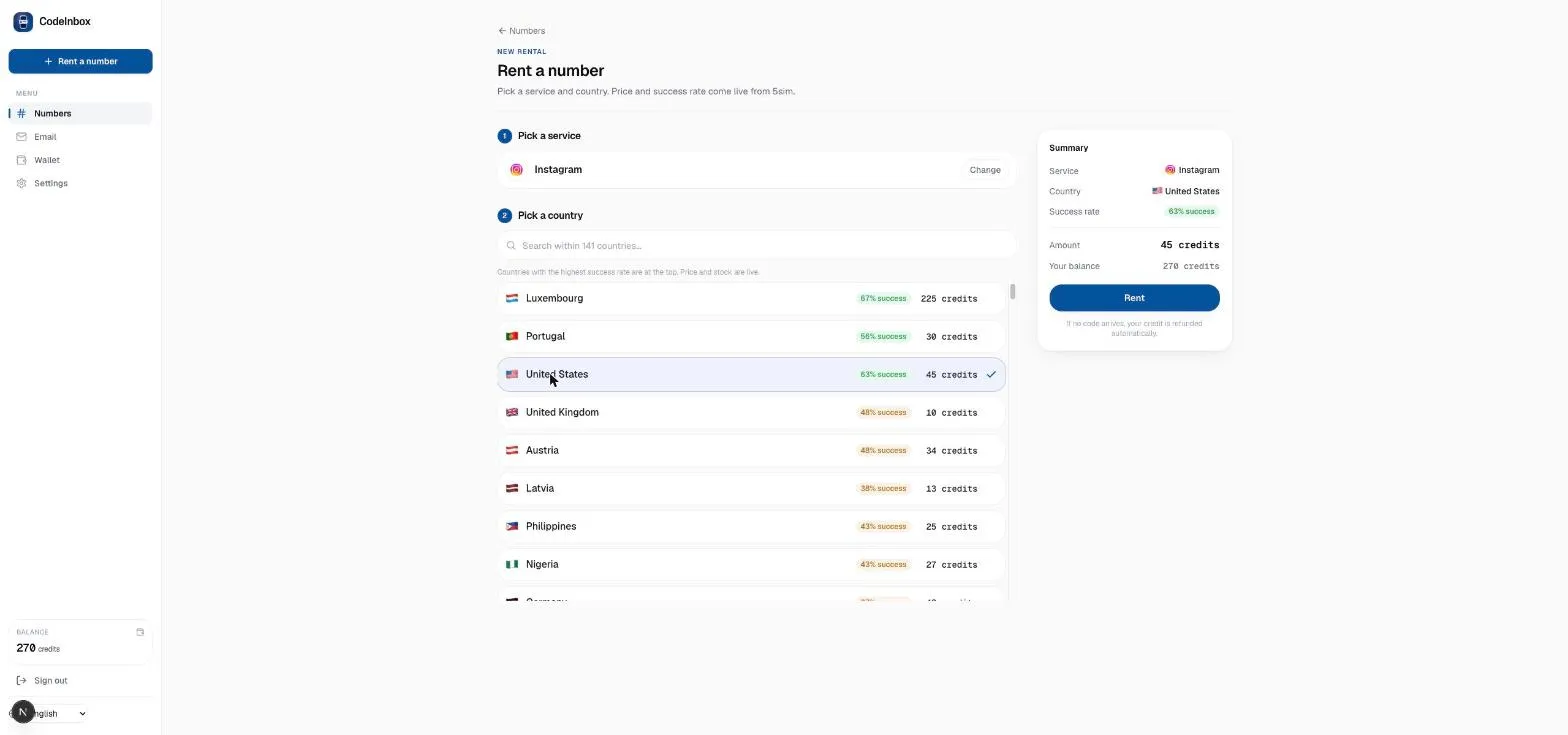Sign out of the account
Screen dimensions: 1568x735
80,681
